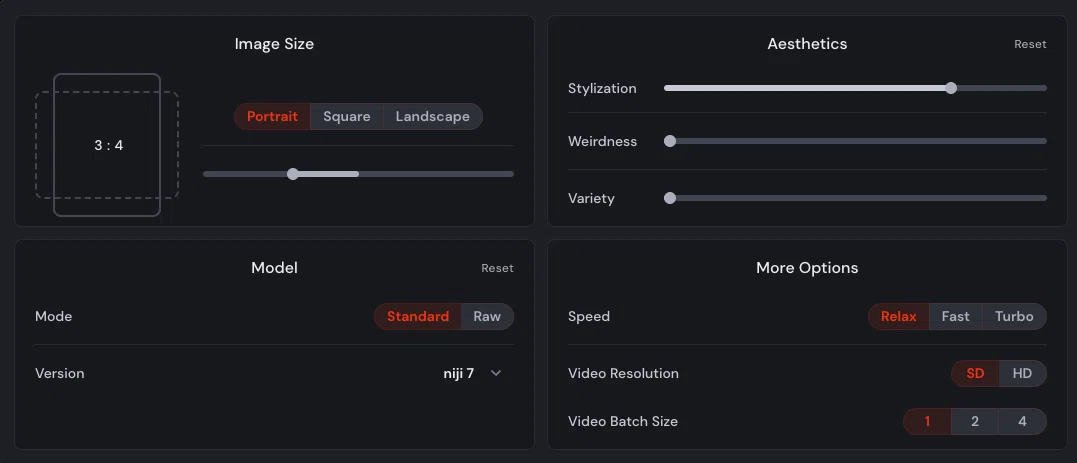Select Turbo speed
The height and width of the screenshot is (463, 1077).
coord(1014,317)
